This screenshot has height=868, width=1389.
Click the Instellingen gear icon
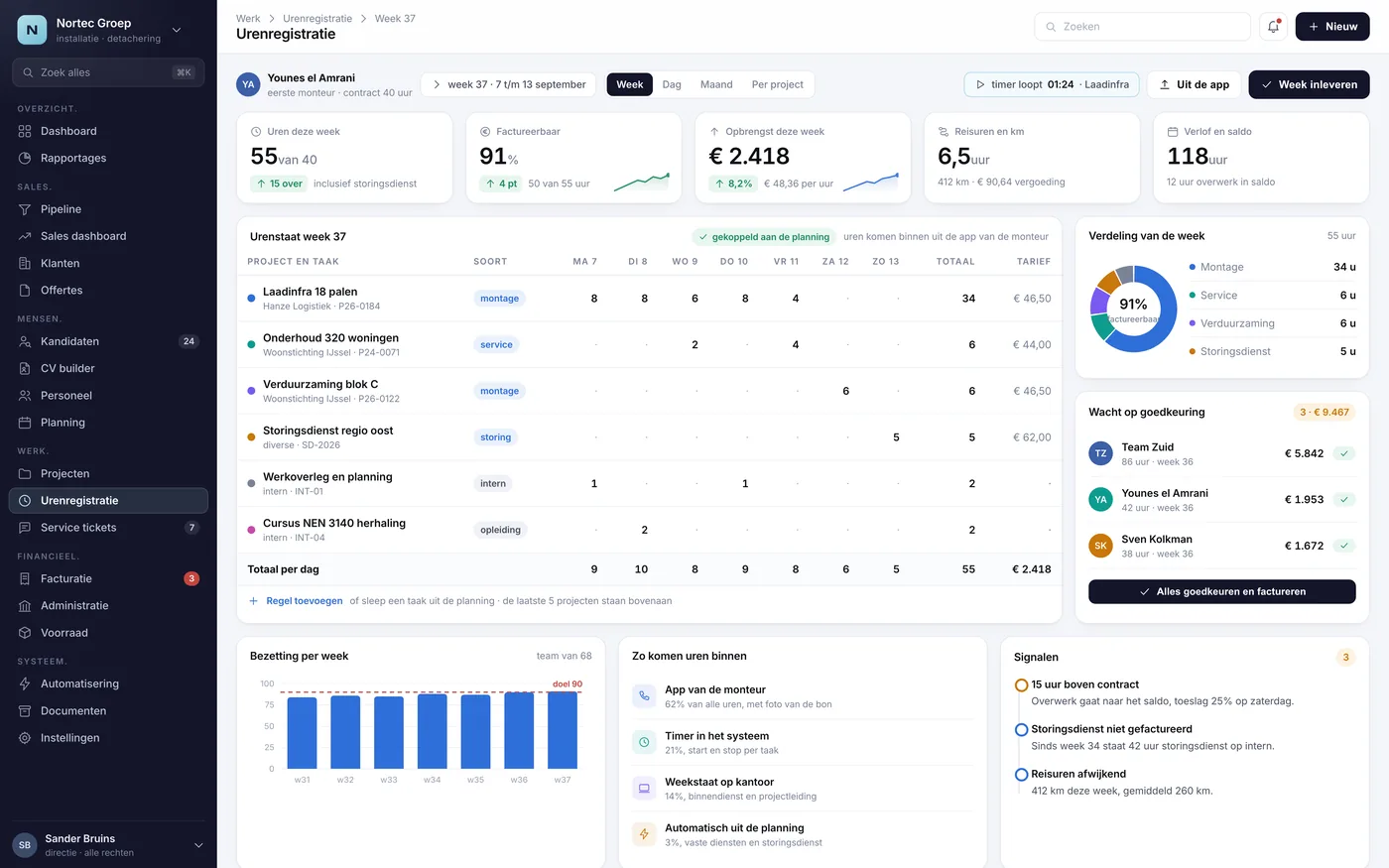(x=25, y=738)
